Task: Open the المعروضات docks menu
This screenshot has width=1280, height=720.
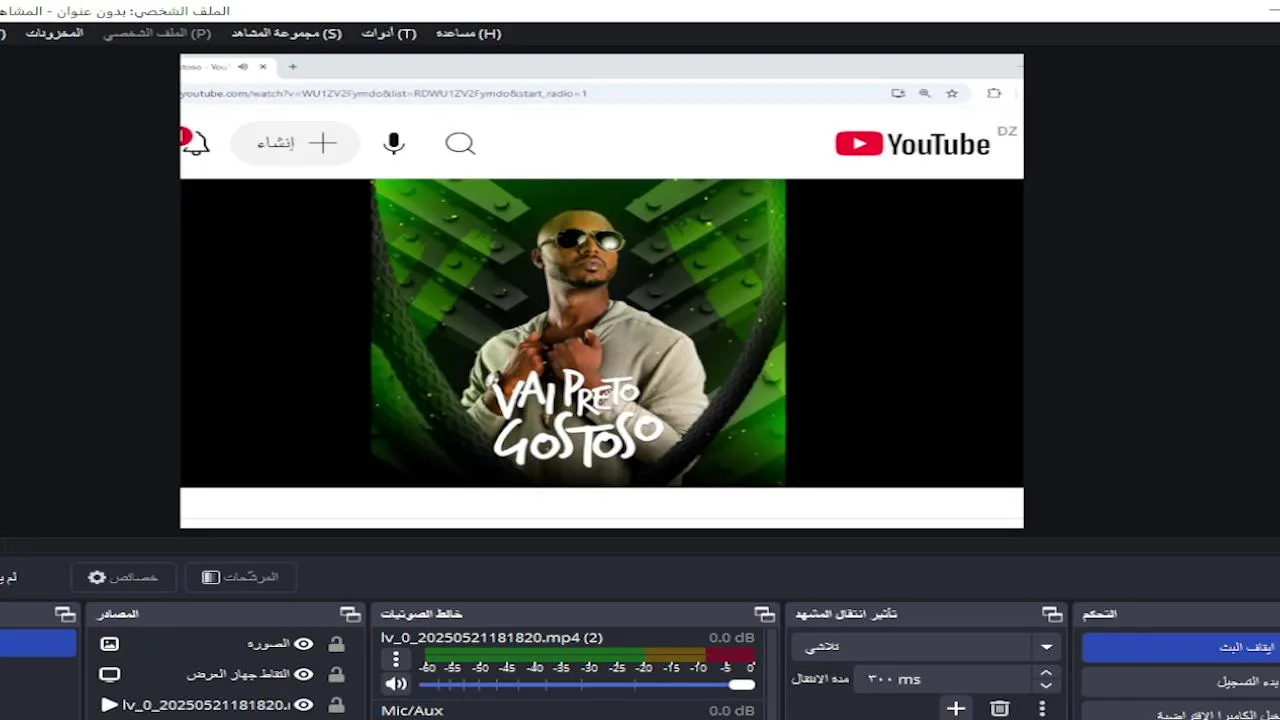Action: point(54,33)
